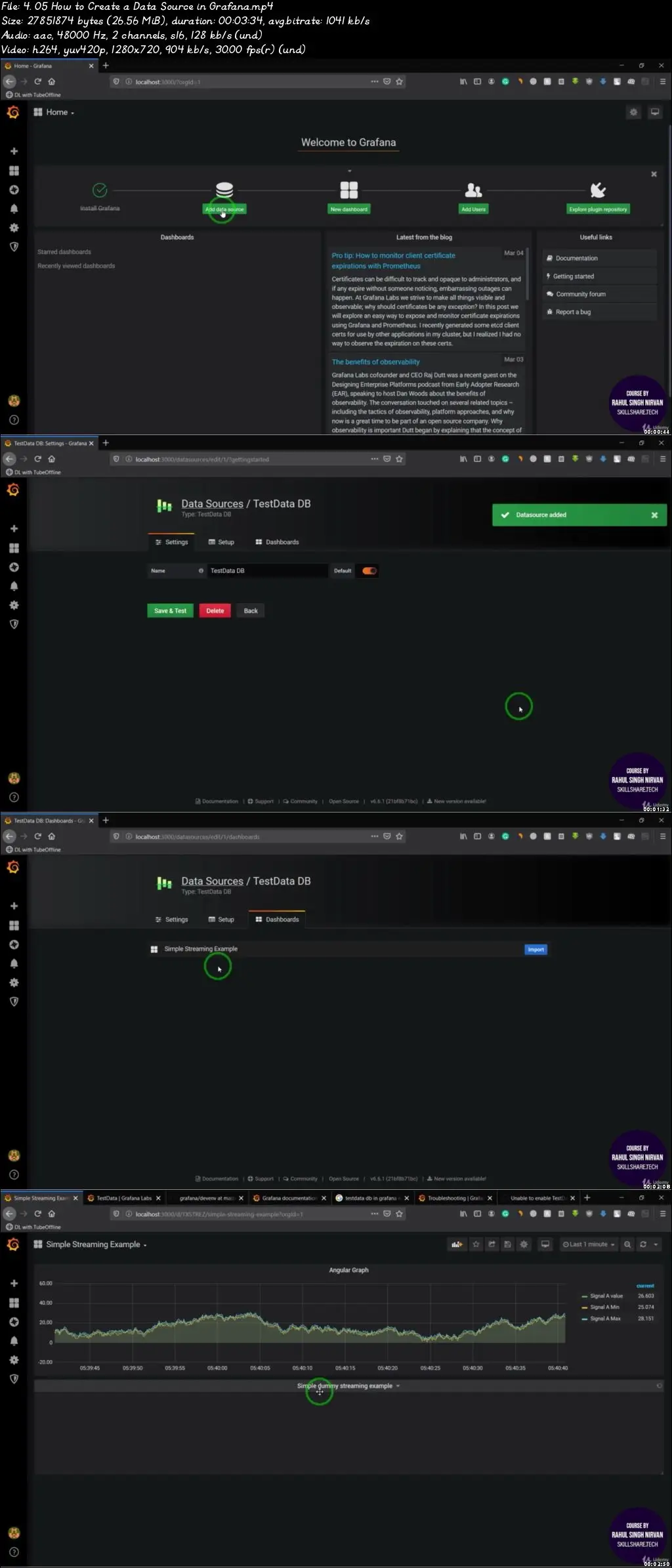Switch to Troubleshooting | Grafana browser tab

coord(456,1198)
